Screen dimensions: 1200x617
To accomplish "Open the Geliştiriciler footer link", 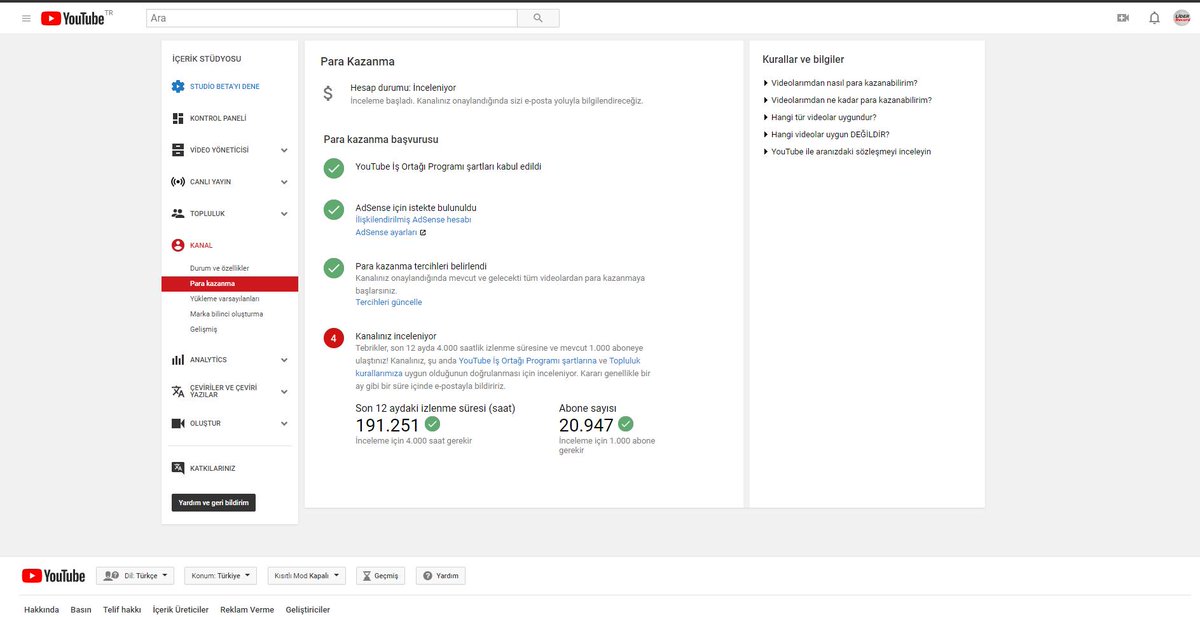I will click(308, 609).
